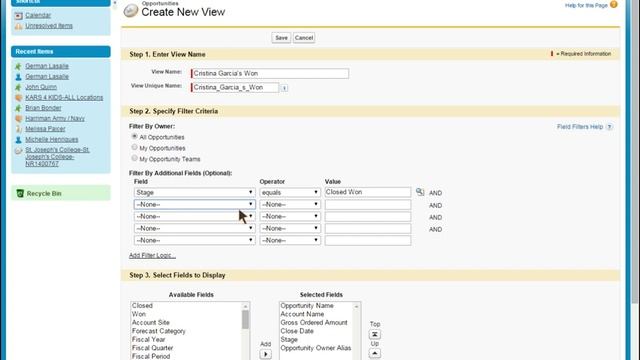The width and height of the screenshot is (640, 360).
Task: Open the Recycle Bin link
Action: coord(44,193)
